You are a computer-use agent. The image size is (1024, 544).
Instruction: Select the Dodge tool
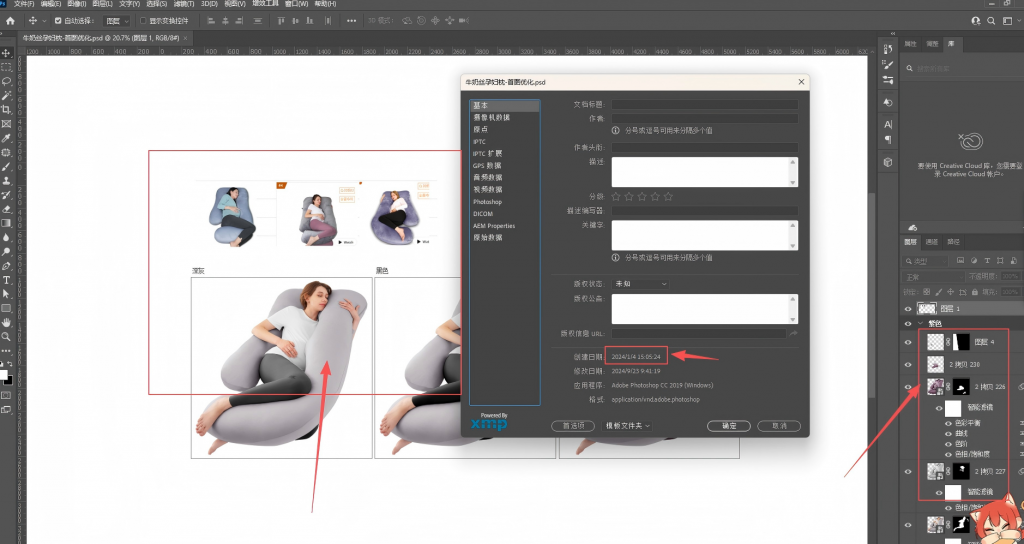(7, 251)
